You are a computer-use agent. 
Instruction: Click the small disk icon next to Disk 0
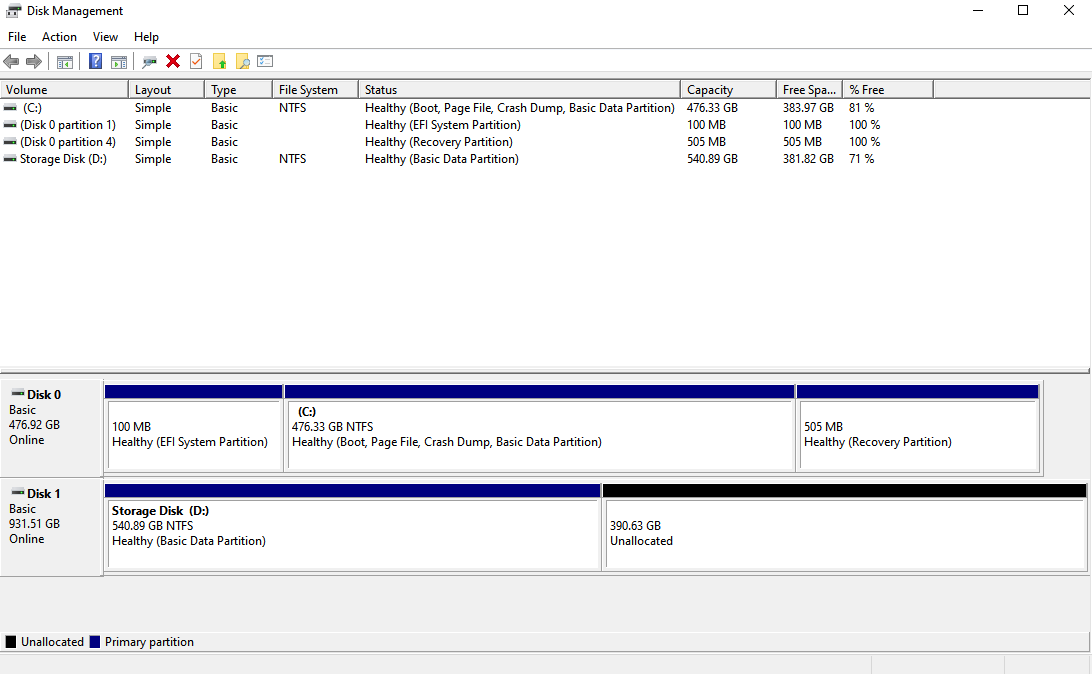[18, 394]
